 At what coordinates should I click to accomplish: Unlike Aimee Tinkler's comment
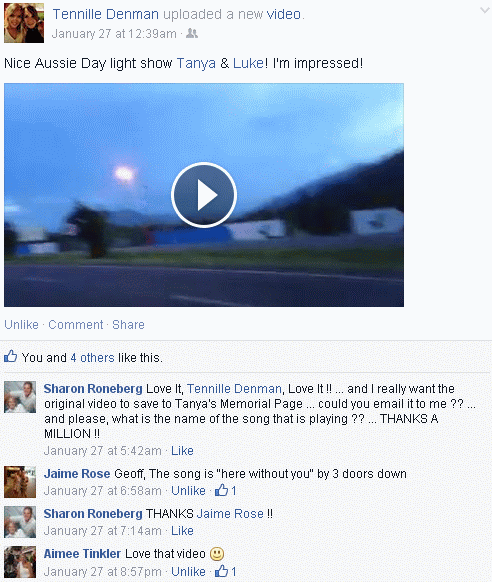[188, 571]
